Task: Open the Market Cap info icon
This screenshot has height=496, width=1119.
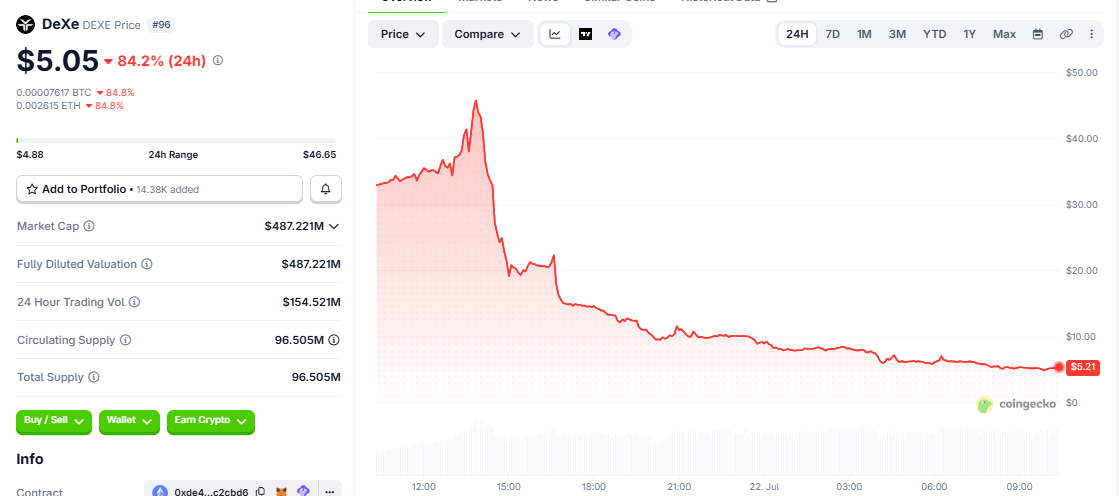Action: click(89, 226)
